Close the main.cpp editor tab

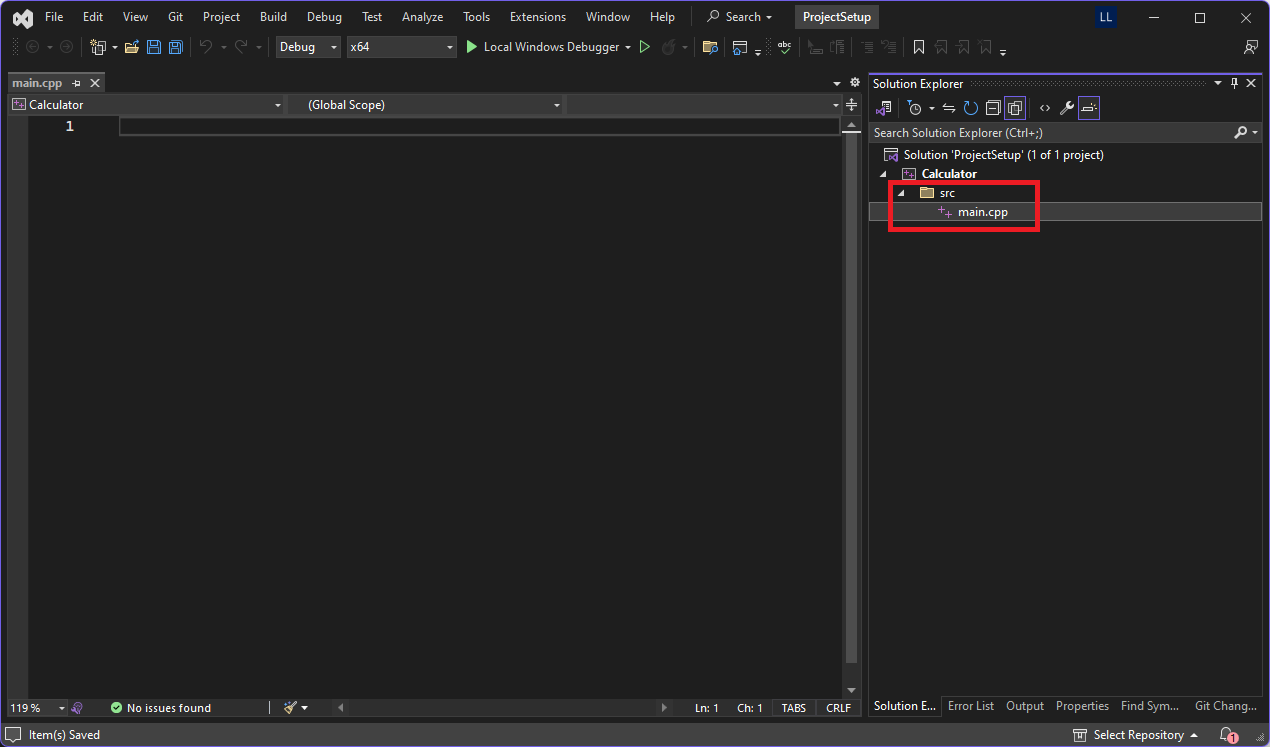pos(95,84)
